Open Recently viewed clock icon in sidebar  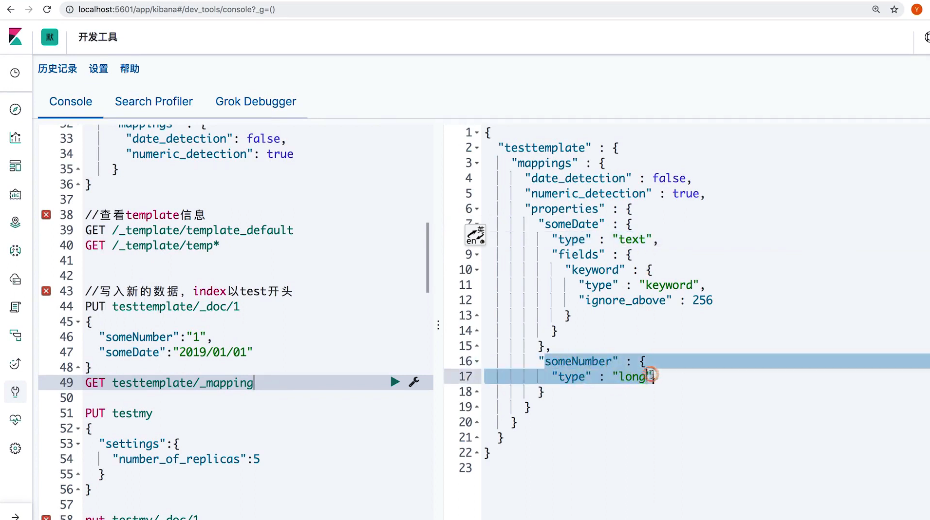(x=15, y=73)
